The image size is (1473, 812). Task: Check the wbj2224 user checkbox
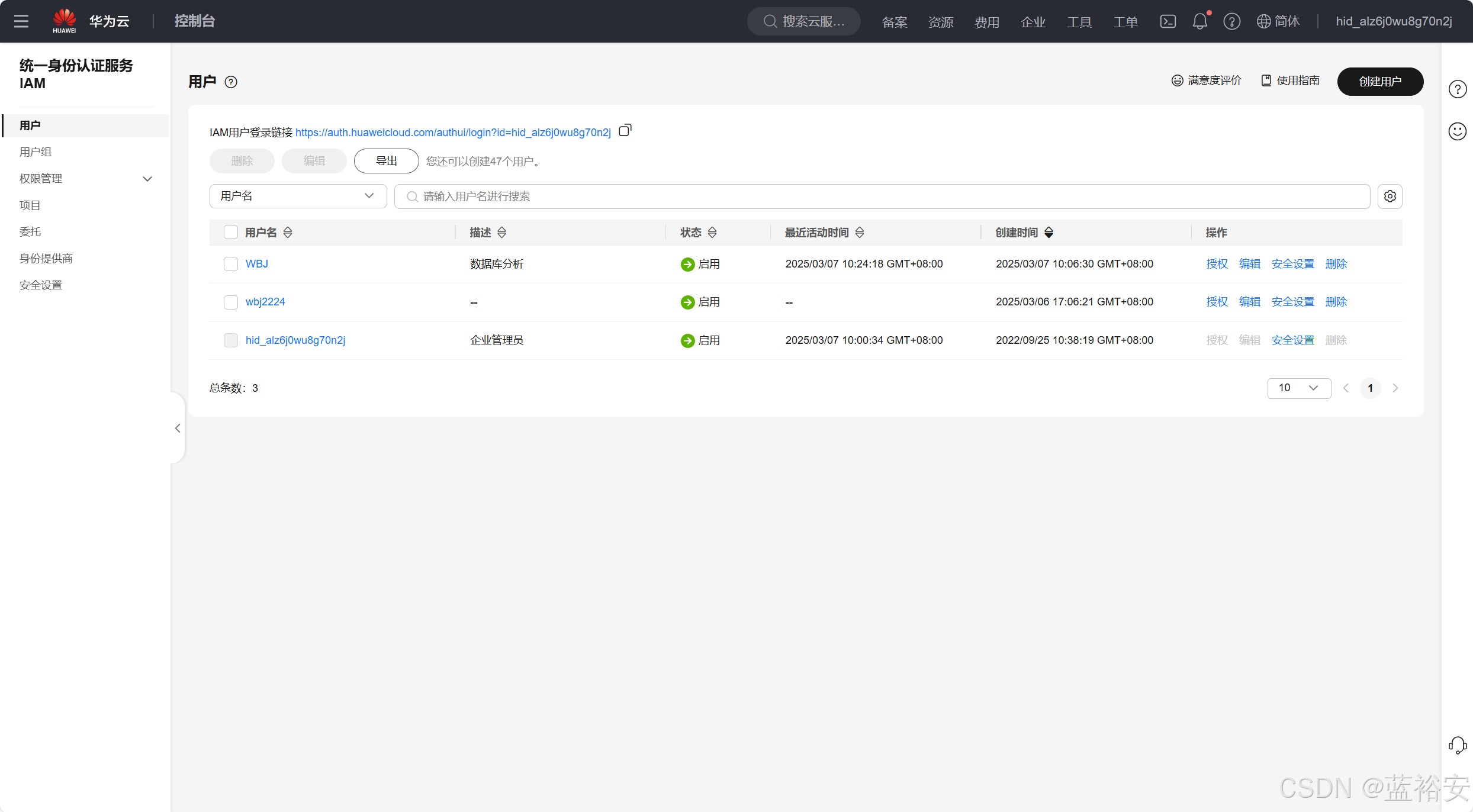point(231,302)
